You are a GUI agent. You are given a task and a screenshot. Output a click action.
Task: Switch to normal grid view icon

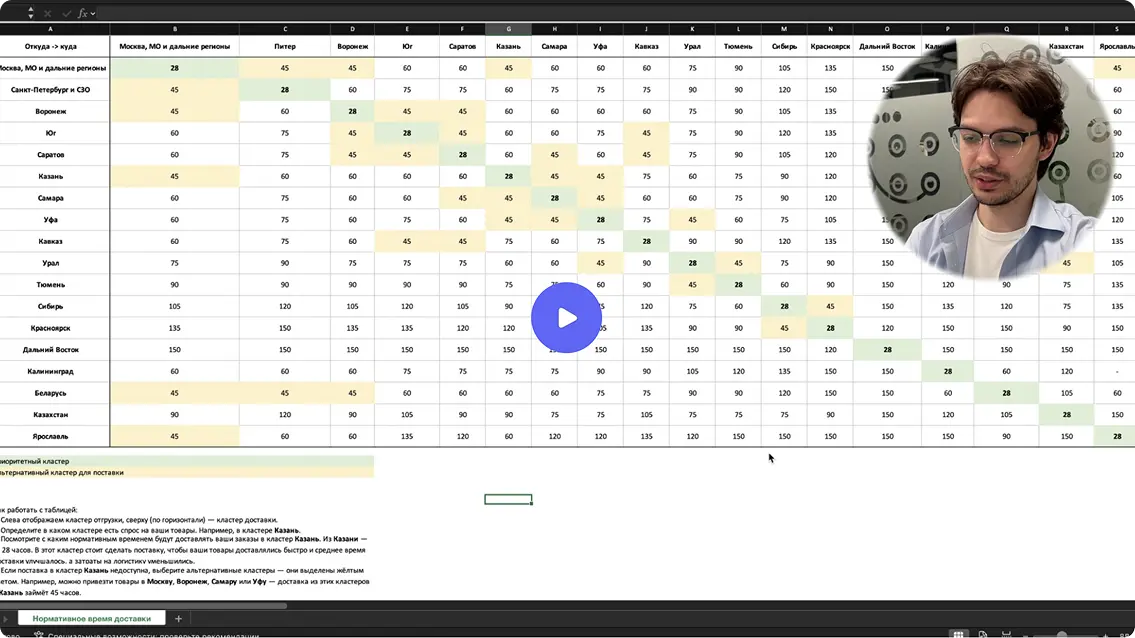pos(958,634)
